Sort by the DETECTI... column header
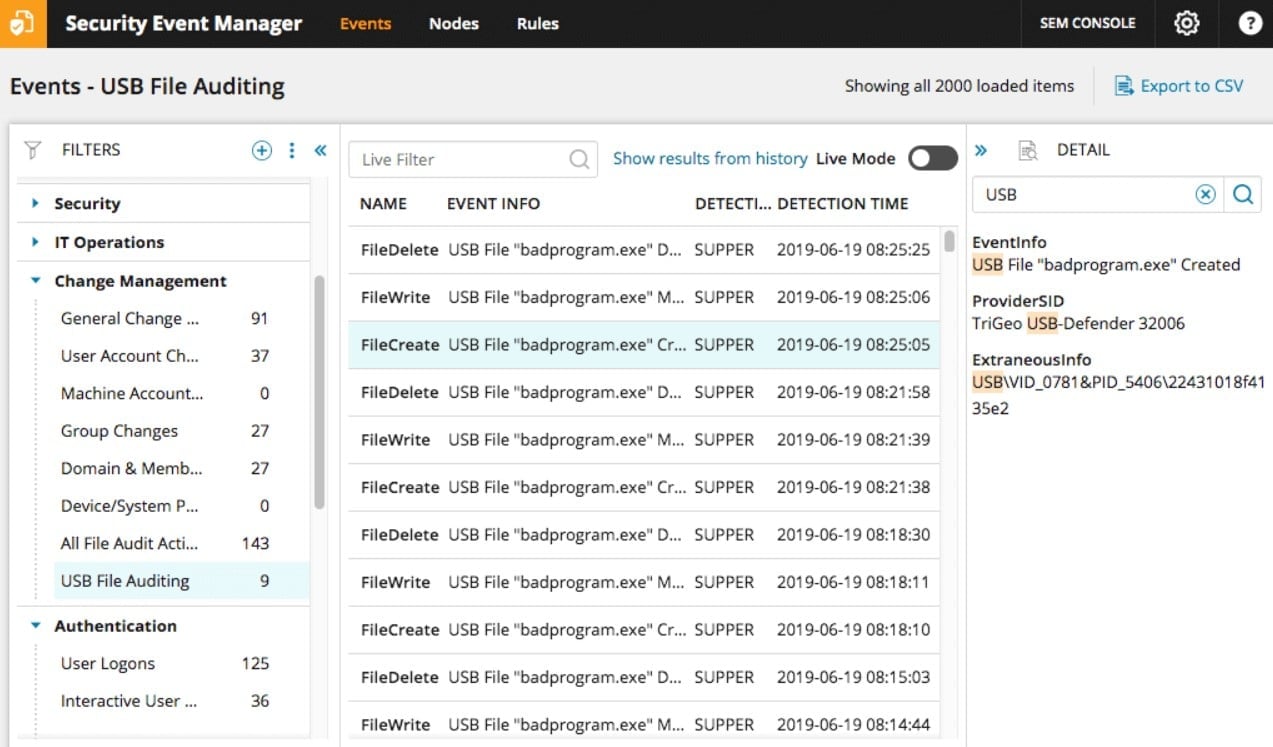The width and height of the screenshot is (1273, 747). (x=733, y=204)
